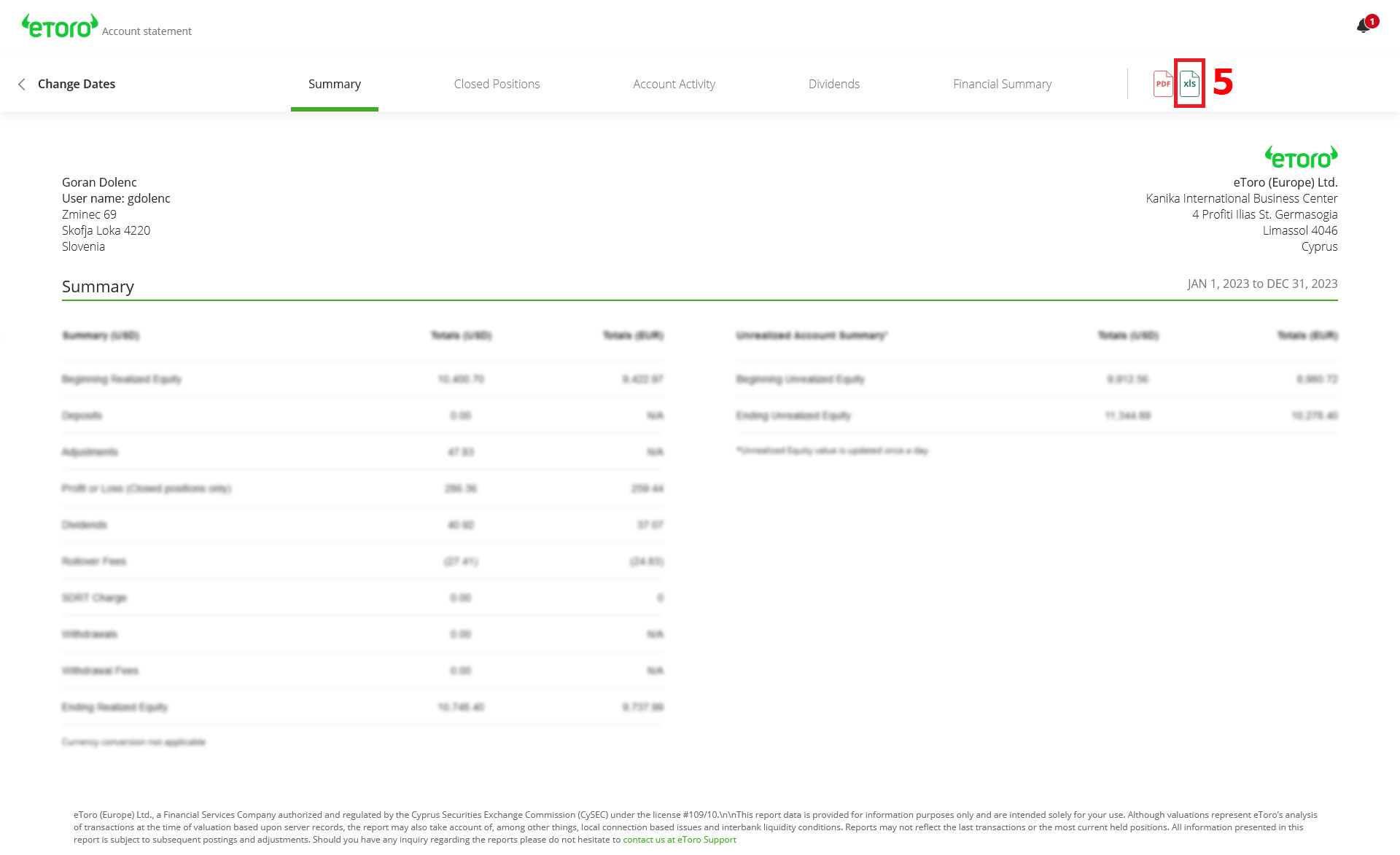Select the text 'User name: gdolenc'
Viewport: 1400px width, 855px height.
click(116, 198)
